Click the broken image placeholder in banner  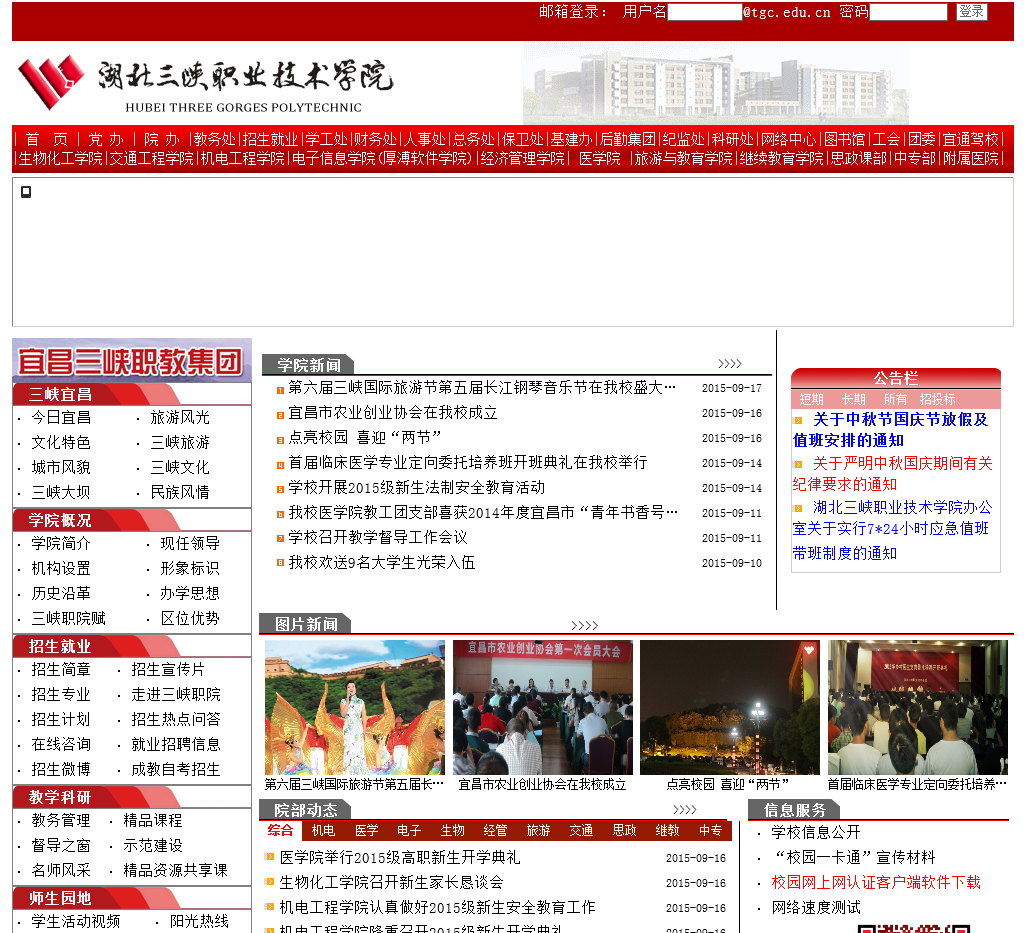(26, 192)
